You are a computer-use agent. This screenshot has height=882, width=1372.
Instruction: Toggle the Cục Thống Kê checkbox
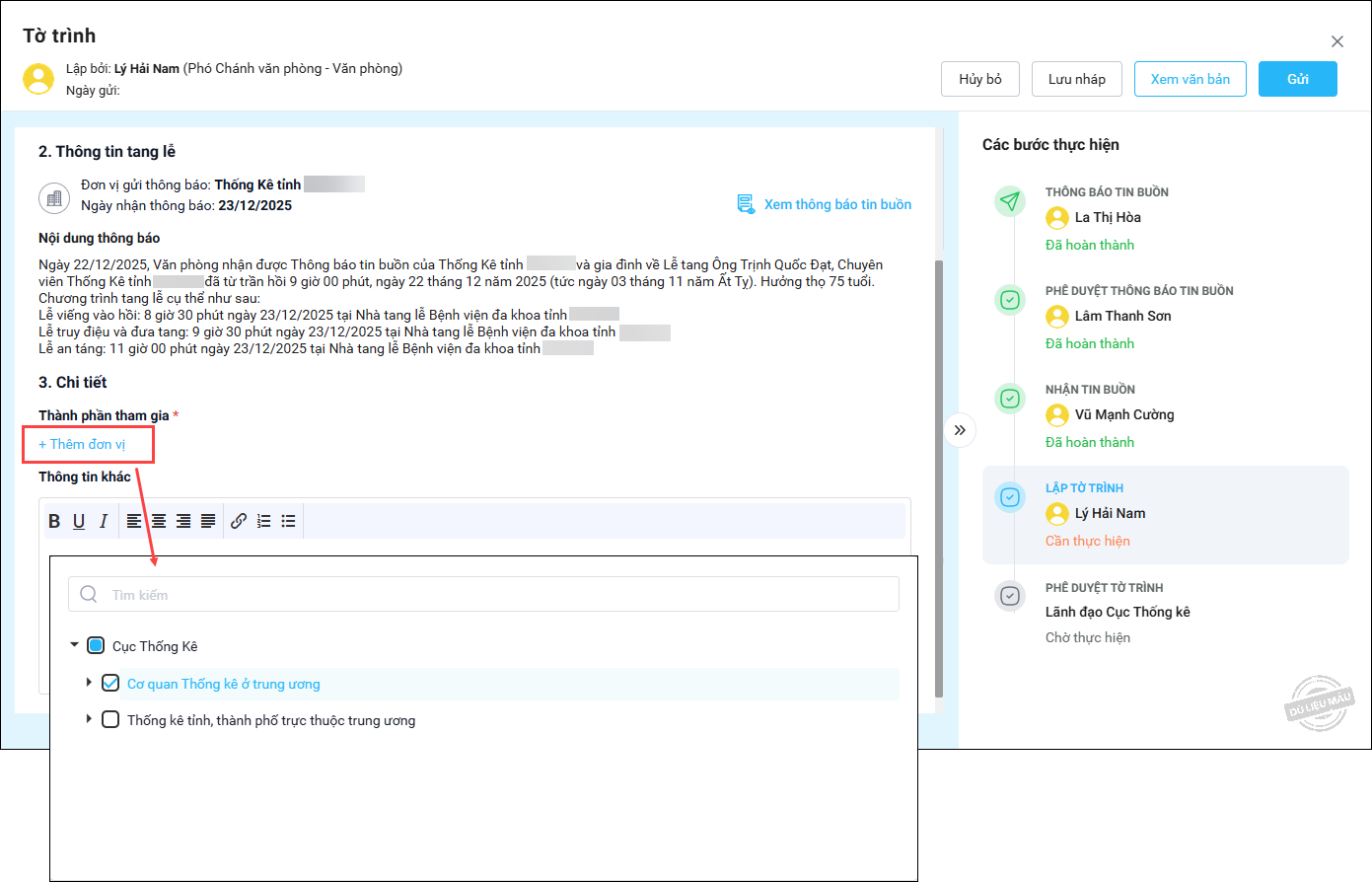pos(96,646)
